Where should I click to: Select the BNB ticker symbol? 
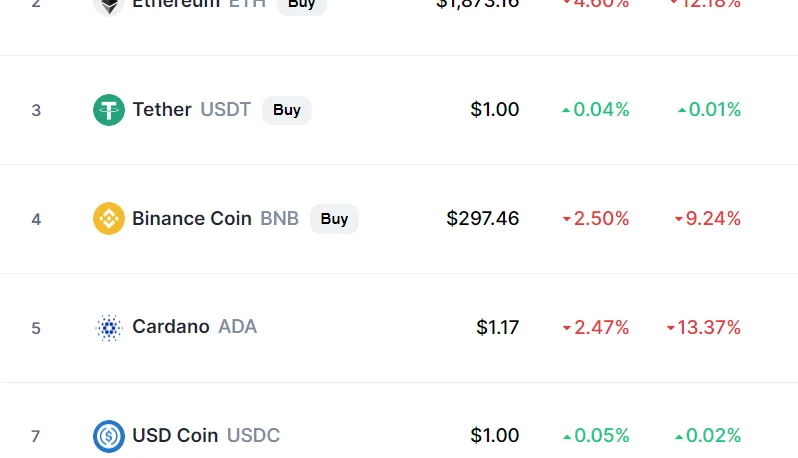279,218
